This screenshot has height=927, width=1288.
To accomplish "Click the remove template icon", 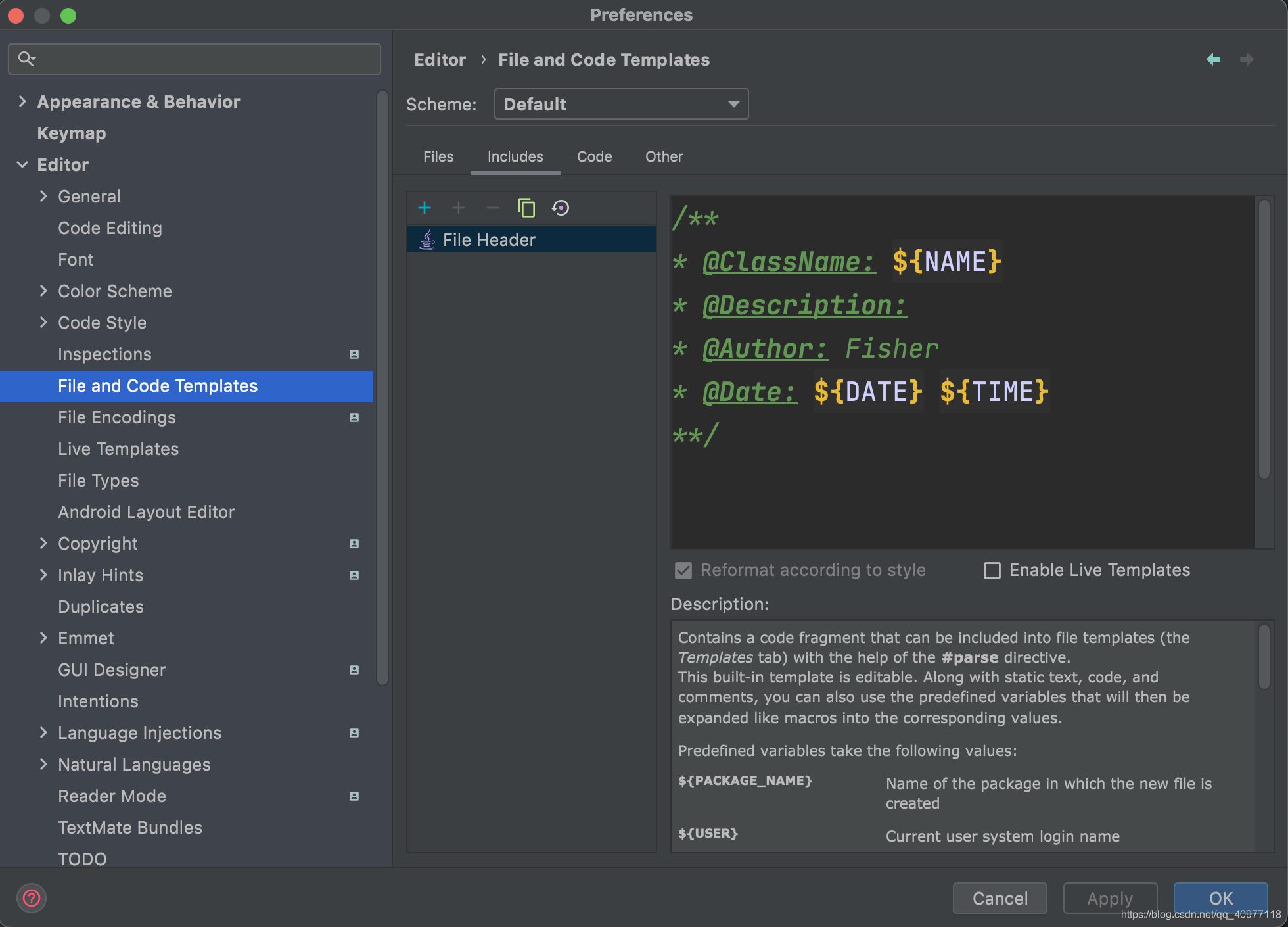I will click(492, 208).
